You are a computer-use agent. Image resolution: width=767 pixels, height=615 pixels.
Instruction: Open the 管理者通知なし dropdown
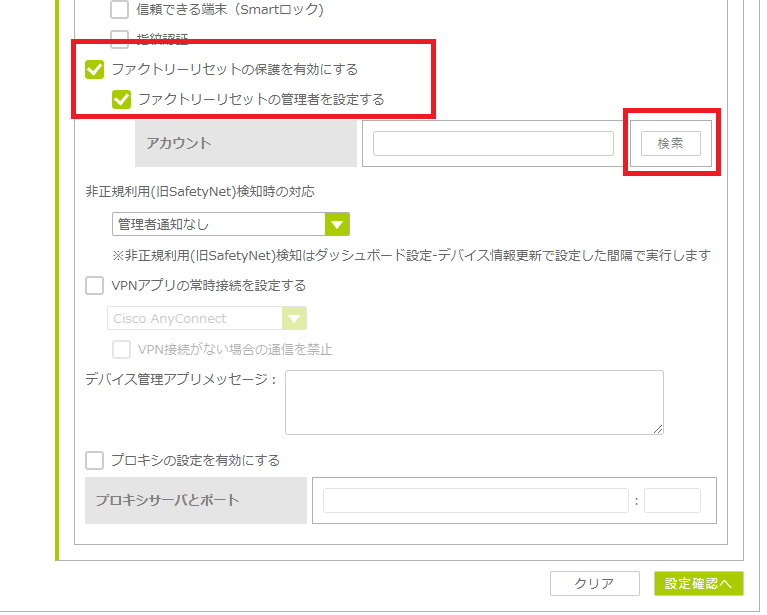click(x=218, y=225)
